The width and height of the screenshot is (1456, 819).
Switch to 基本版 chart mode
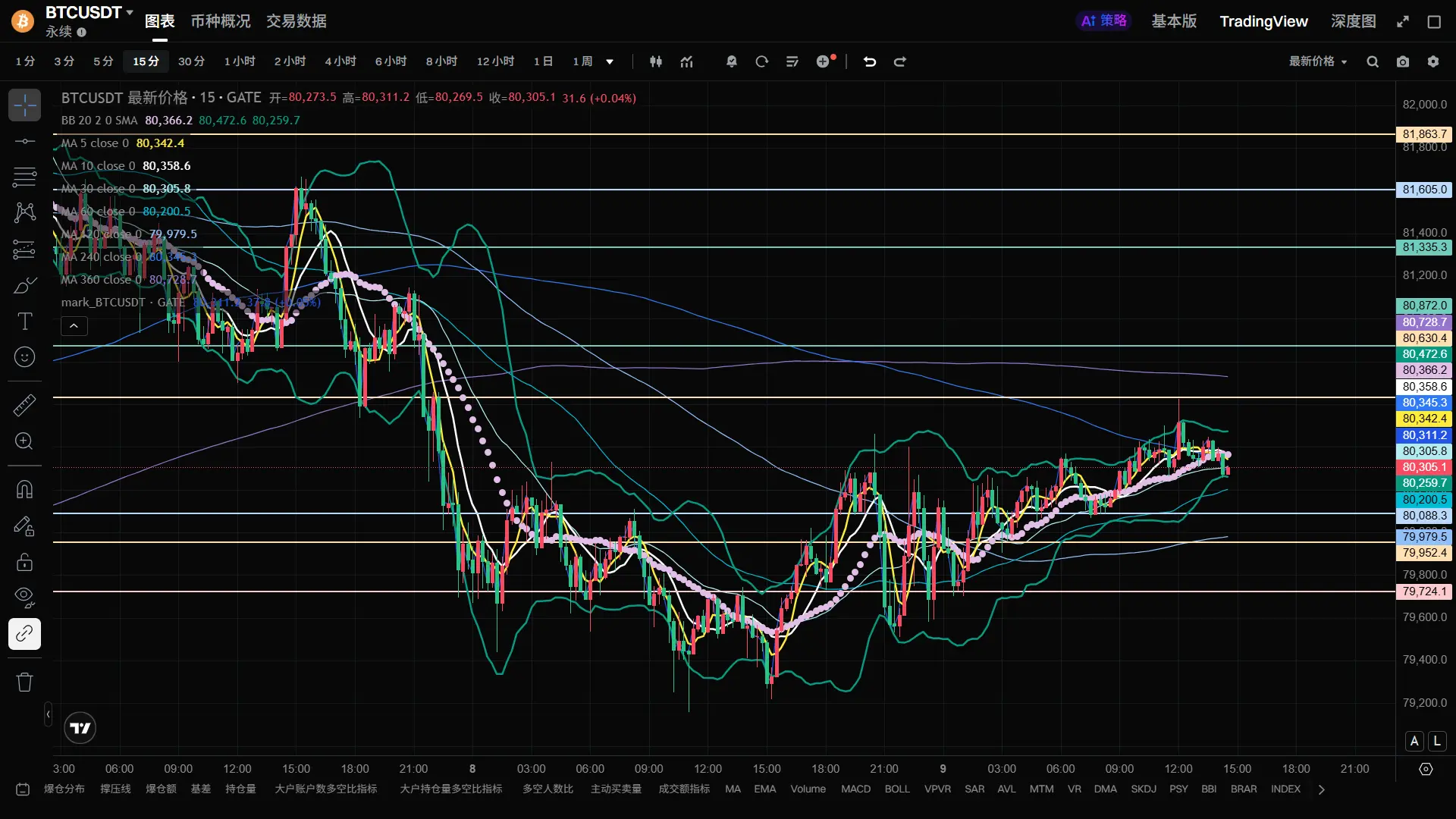[x=1174, y=21]
